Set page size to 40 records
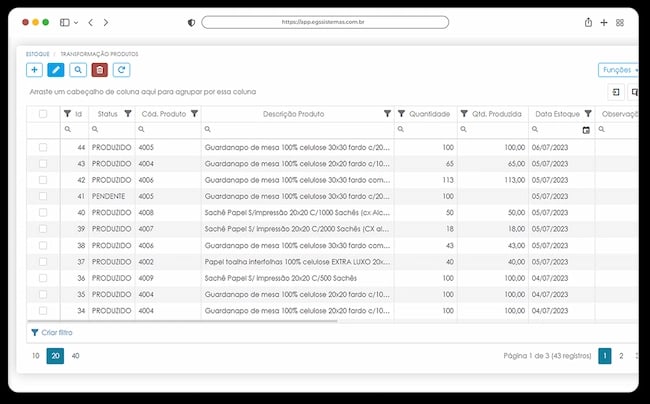Viewport: 650px width, 404px height. 75,356
